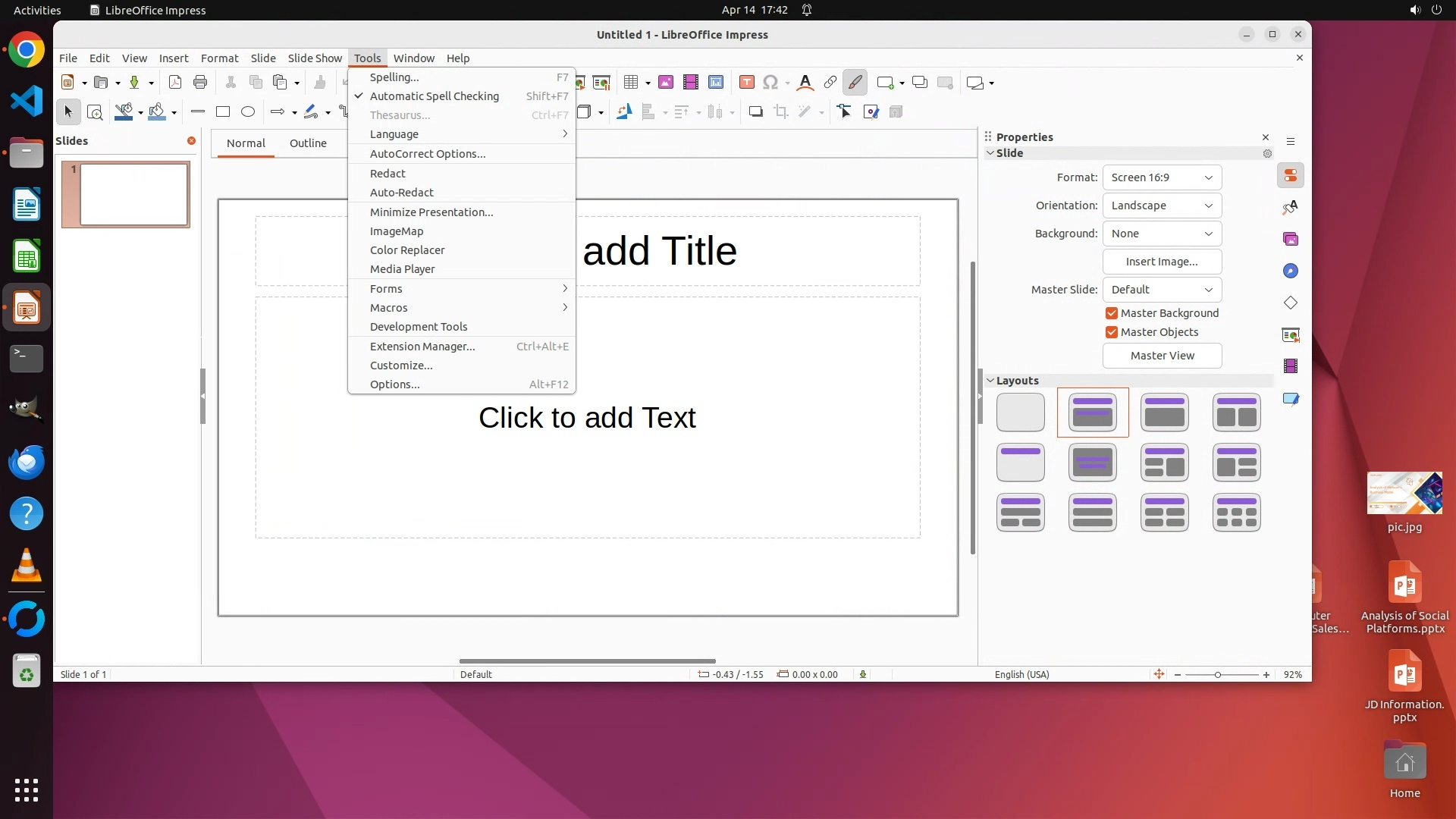The image size is (1456, 819).
Task: Choose Options... from the Tools menu
Action: click(x=394, y=384)
